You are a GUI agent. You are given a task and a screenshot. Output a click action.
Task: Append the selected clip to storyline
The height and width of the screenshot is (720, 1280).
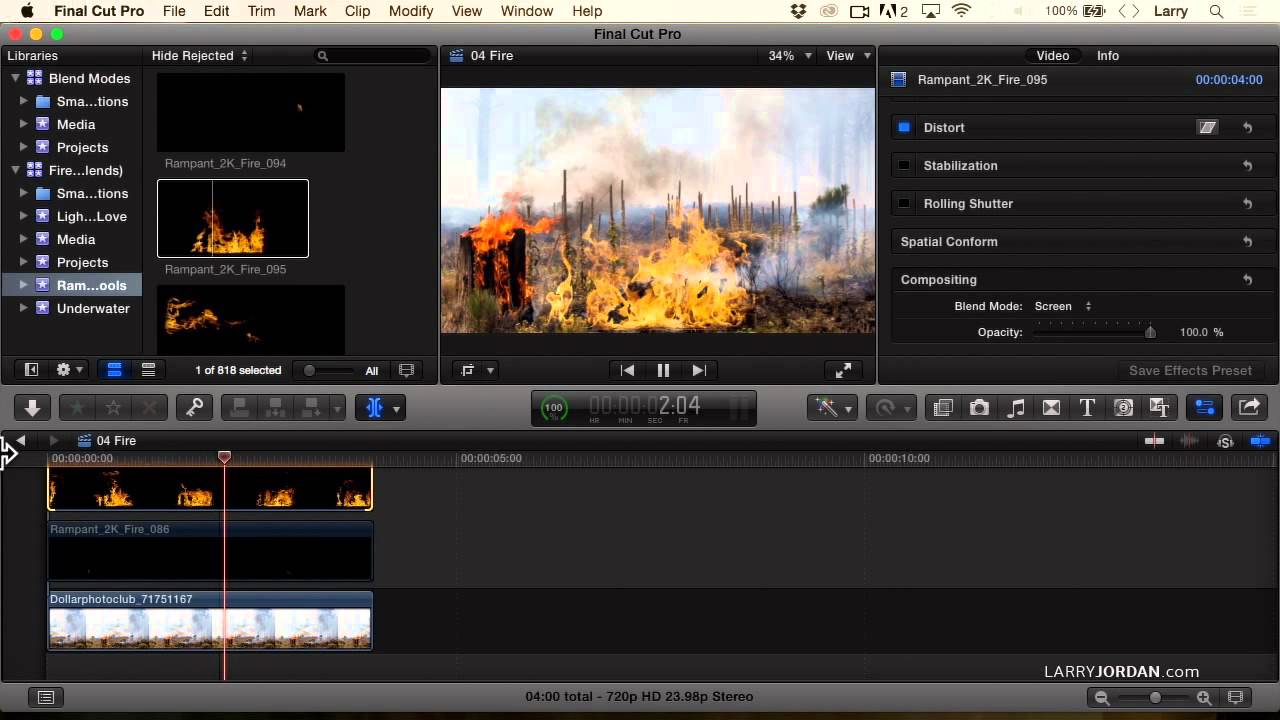tap(311, 407)
